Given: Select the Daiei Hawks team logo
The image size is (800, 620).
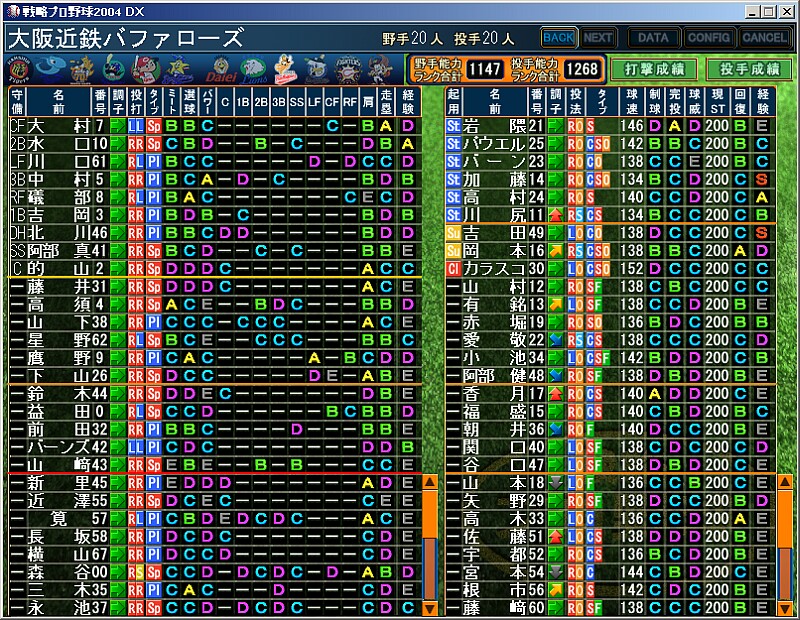Looking at the screenshot, I should point(221,69).
